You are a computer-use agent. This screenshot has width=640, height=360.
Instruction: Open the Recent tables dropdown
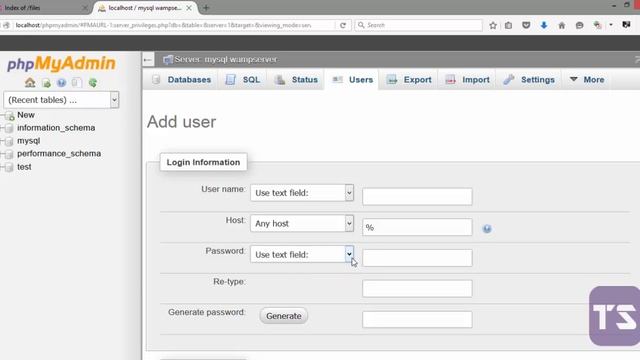pyautogui.click(x=61, y=100)
